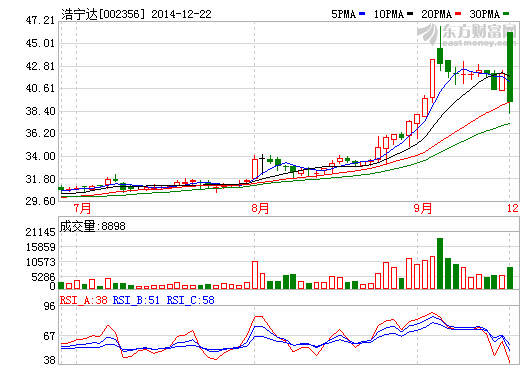Click the 38.40 price axis label
Image resolution: width=520 pixels, height=365 pixels.
40,111
